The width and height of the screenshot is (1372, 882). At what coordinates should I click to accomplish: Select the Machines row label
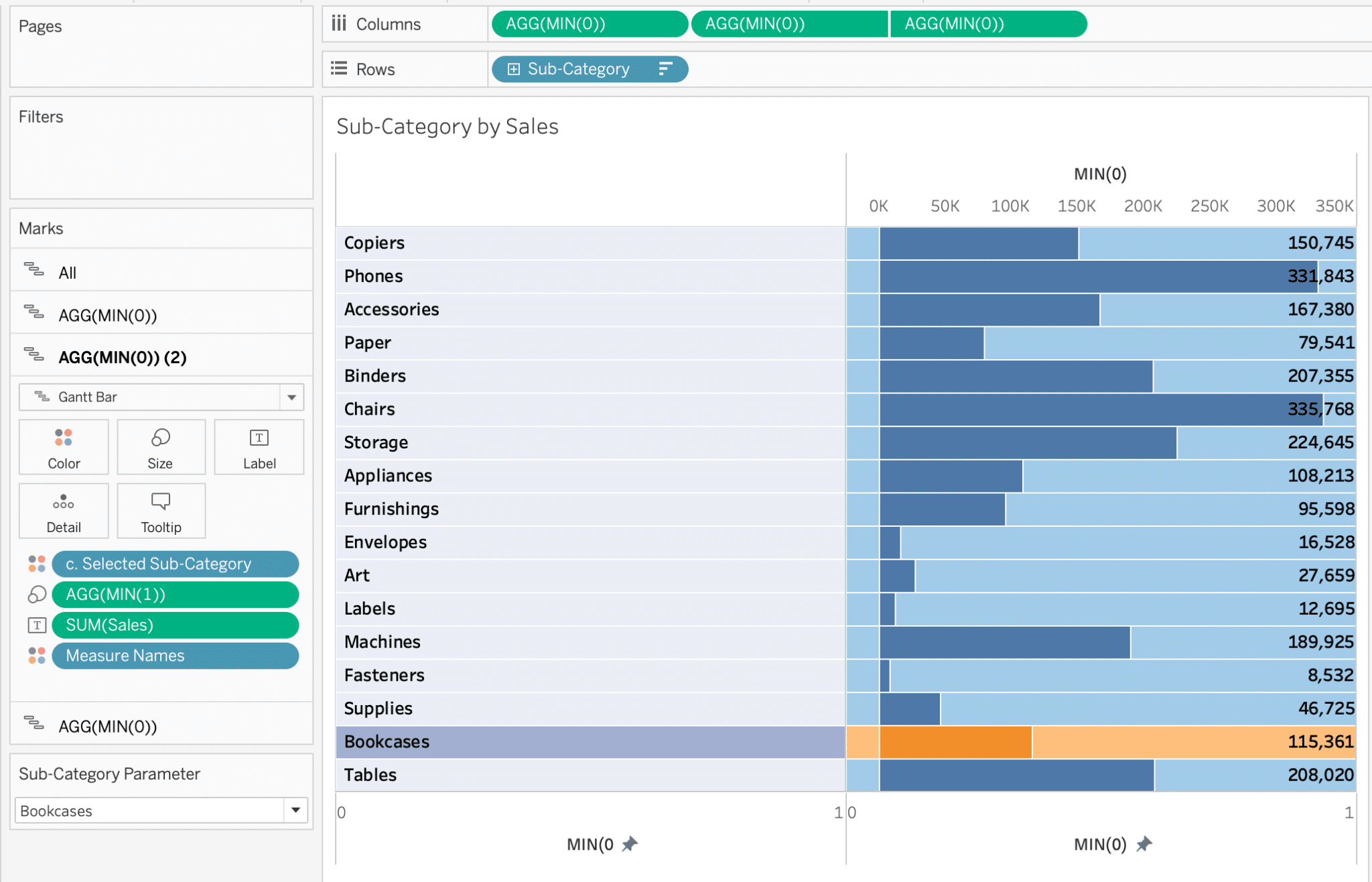point(382,641)
